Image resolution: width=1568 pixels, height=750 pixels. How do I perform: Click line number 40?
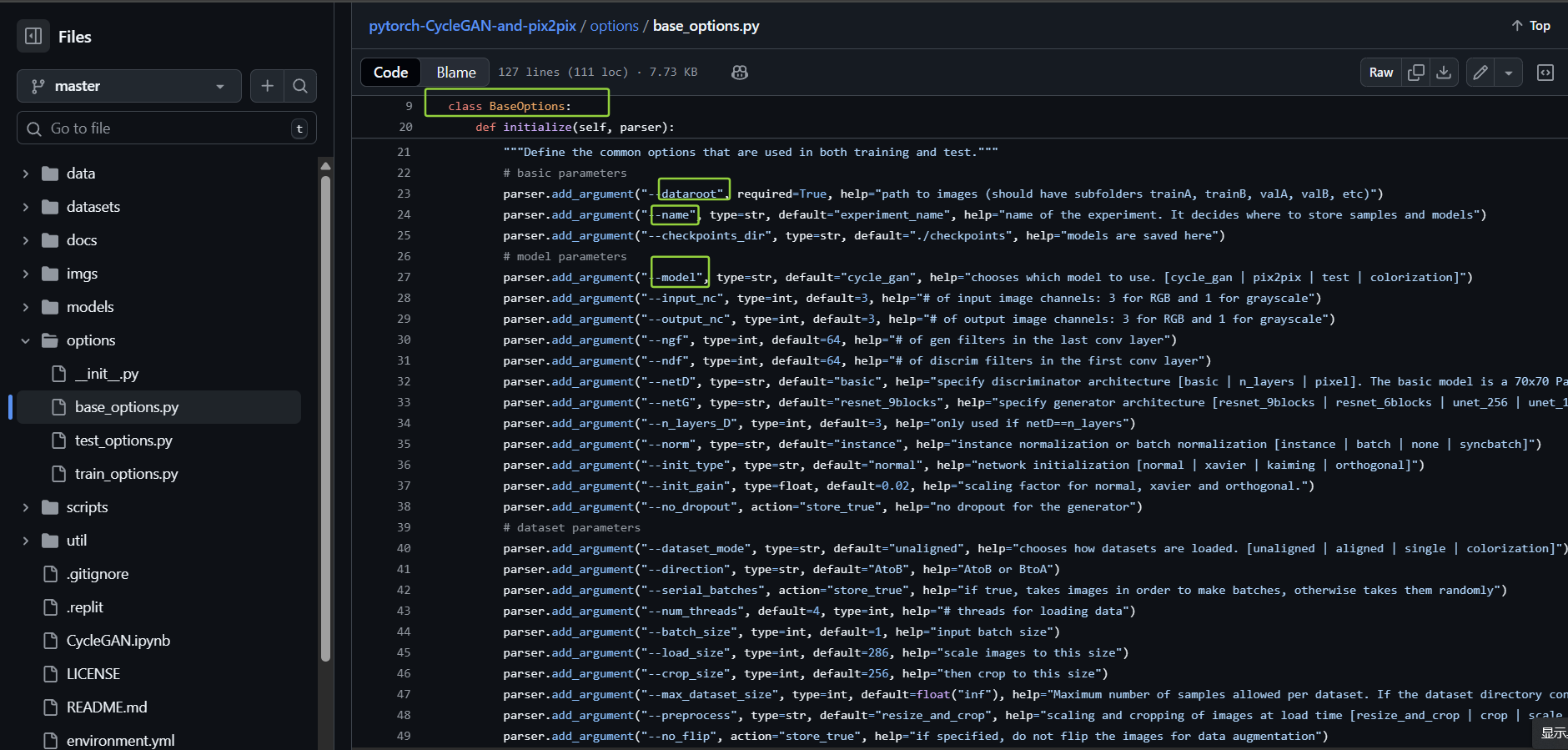pyautogui.click(x=404, y=548)
